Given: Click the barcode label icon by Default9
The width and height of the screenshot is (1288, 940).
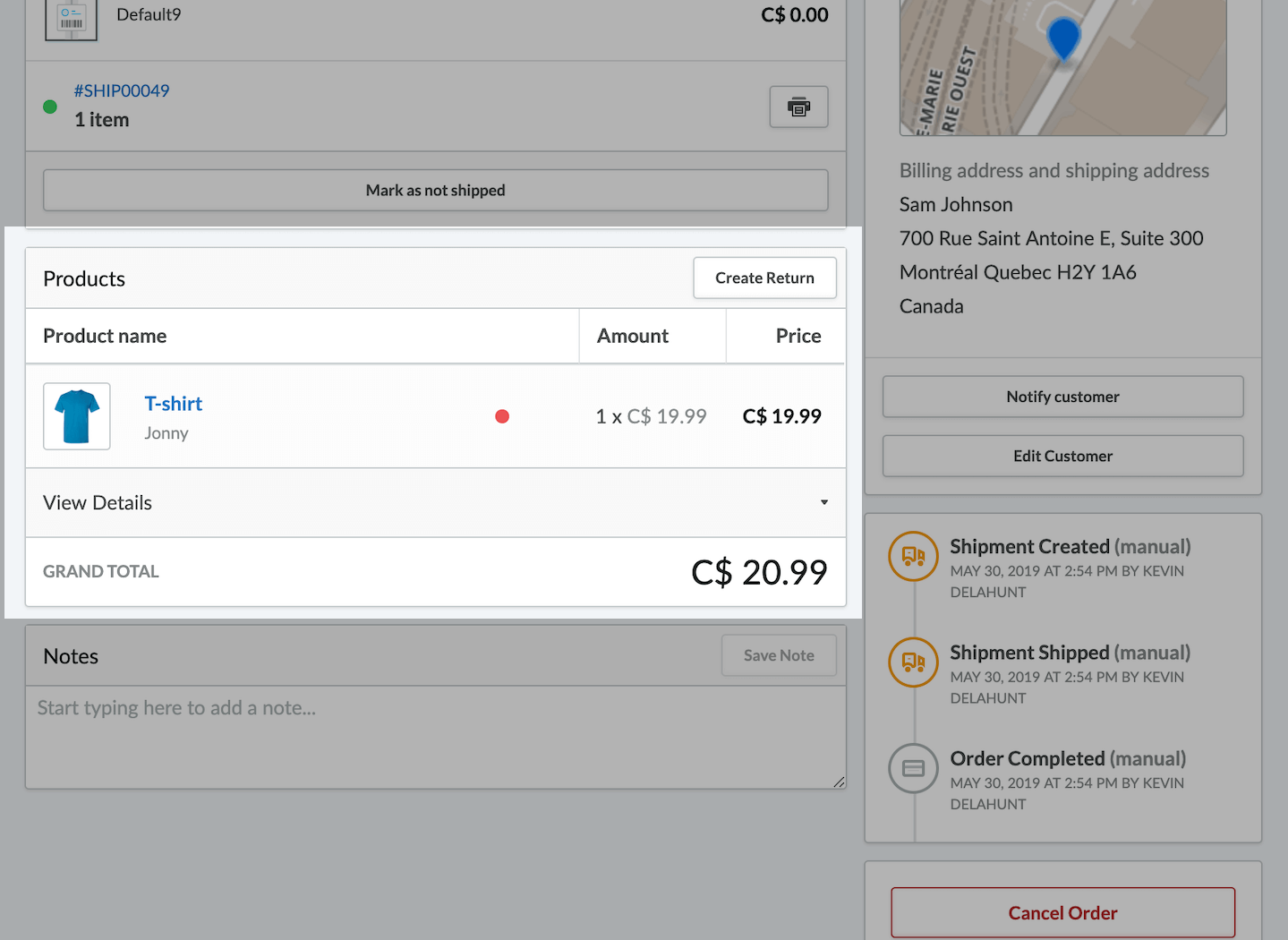Looking at the screenshot, I should [72, 19].
